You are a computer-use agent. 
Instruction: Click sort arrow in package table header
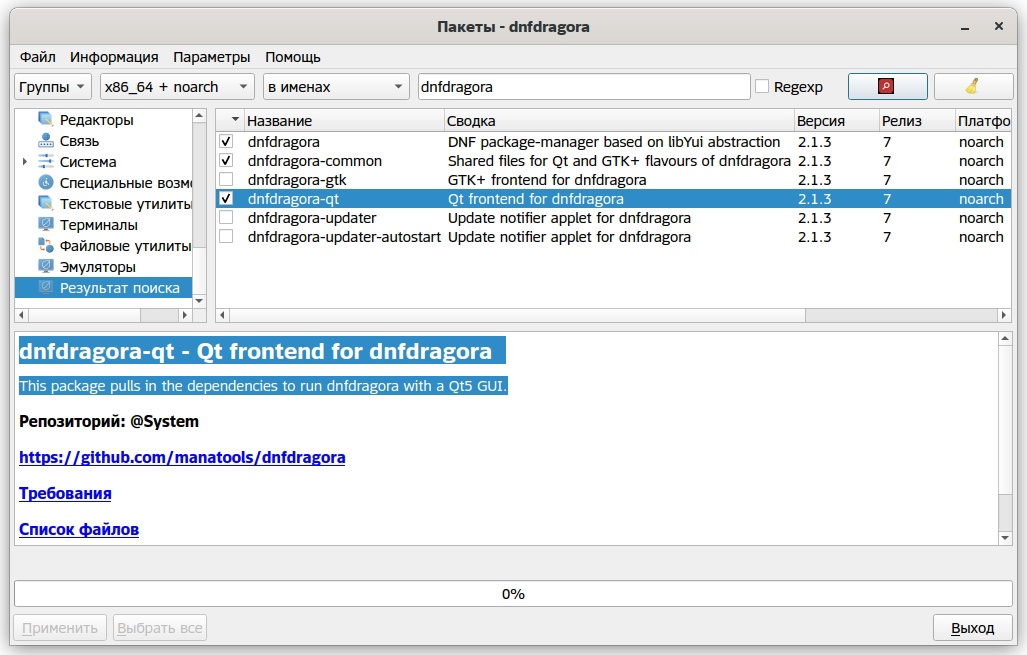pyautogui.click(x=235, y=120)
